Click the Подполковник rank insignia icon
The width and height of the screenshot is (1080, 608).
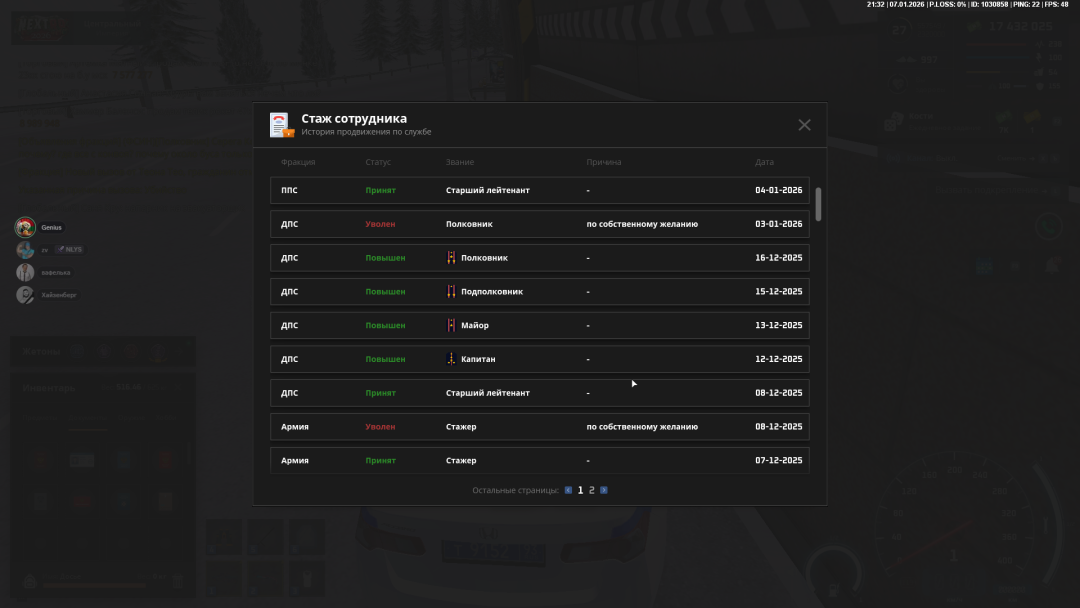click(x=451, y=292)
